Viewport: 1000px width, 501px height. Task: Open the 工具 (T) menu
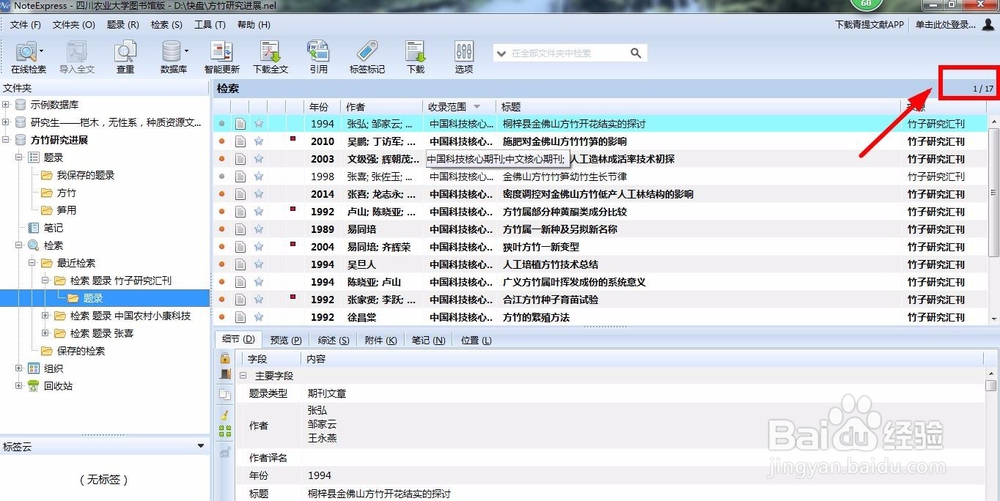210,25
